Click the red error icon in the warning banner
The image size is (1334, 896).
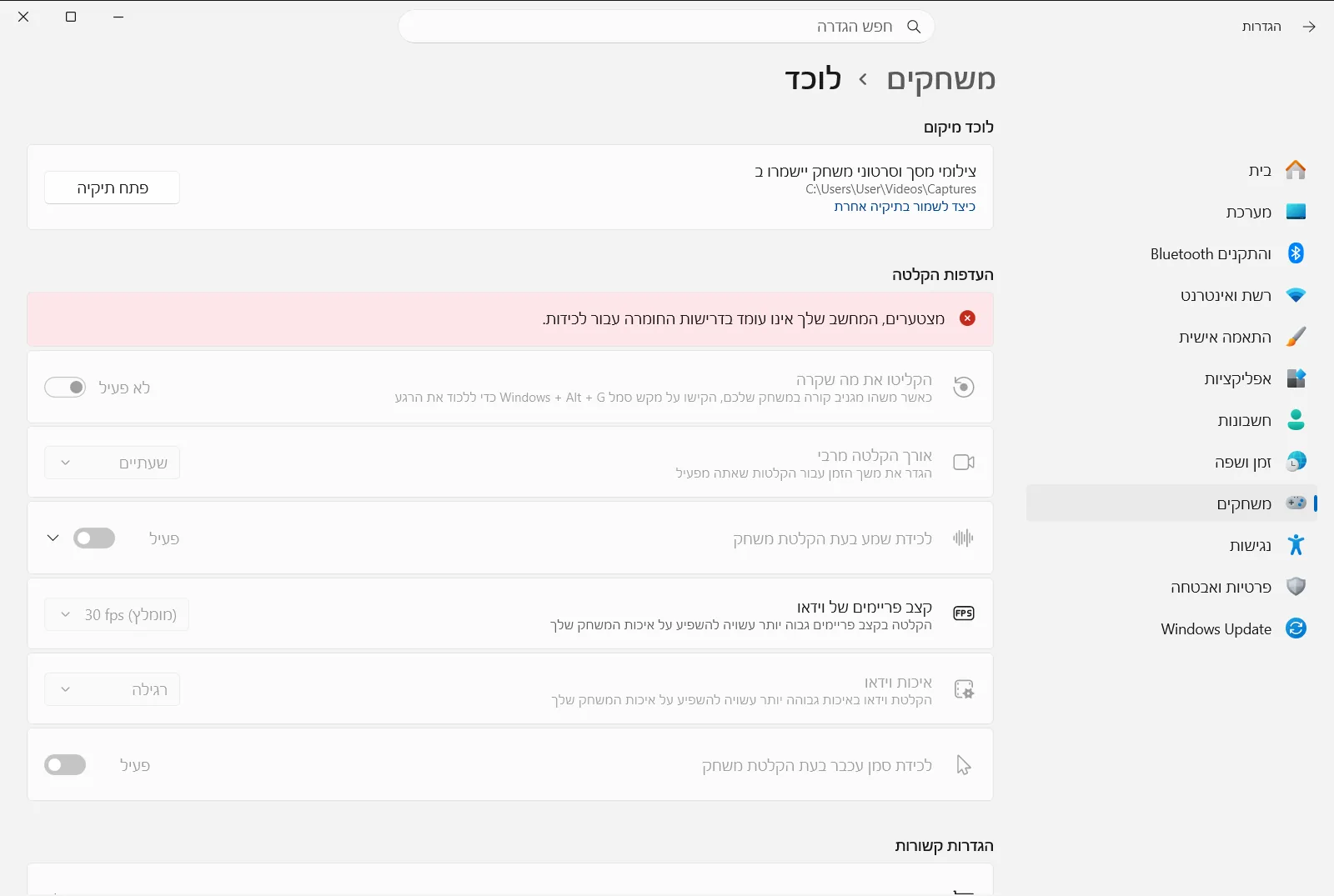pos(967,318)
